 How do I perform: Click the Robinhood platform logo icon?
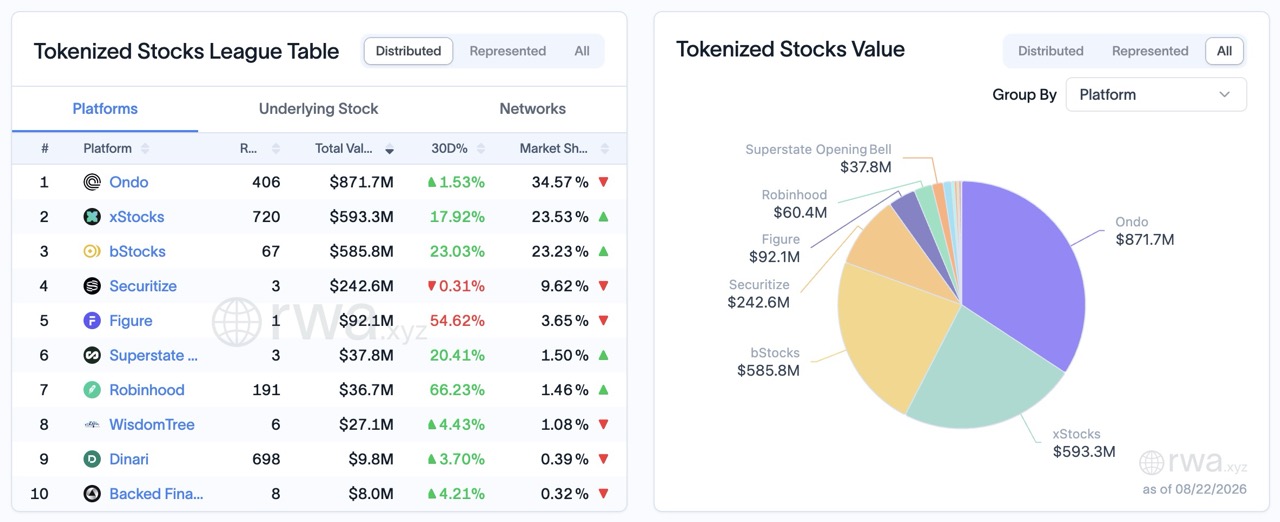pos(92,390)
